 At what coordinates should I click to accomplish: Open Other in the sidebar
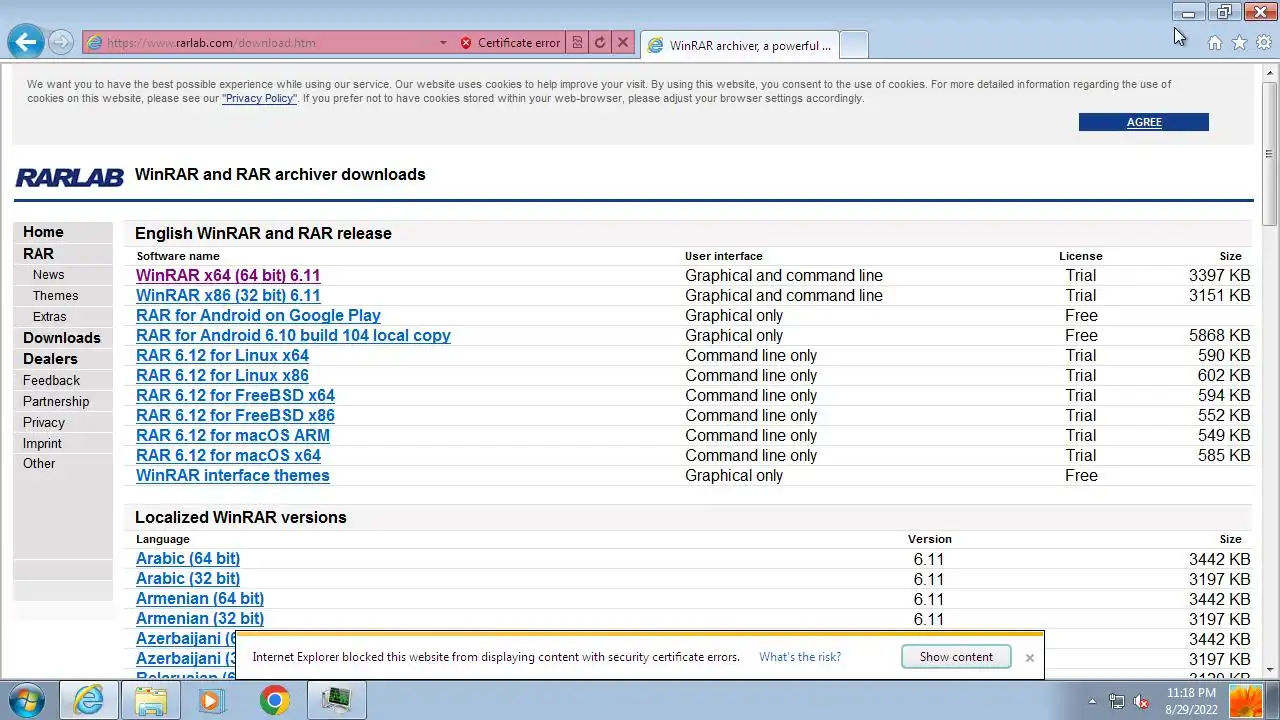click(39, 463)
